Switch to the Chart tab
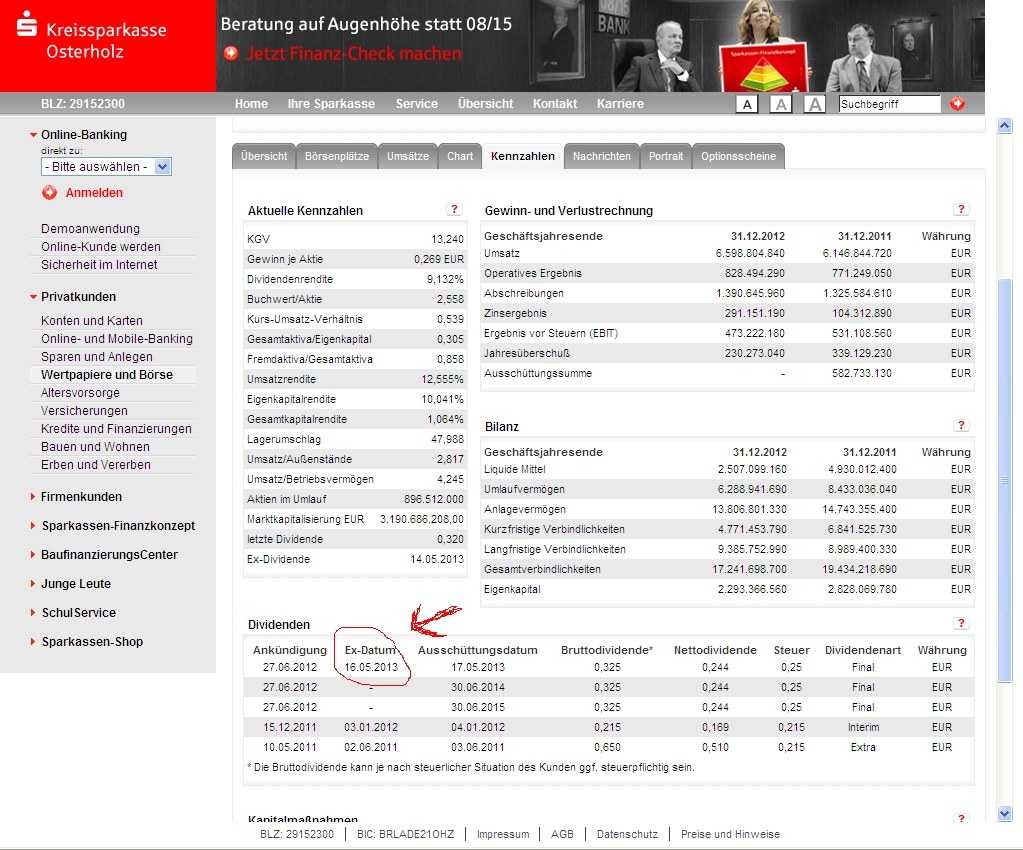1023x850 pixels. (x=460, y=156)
